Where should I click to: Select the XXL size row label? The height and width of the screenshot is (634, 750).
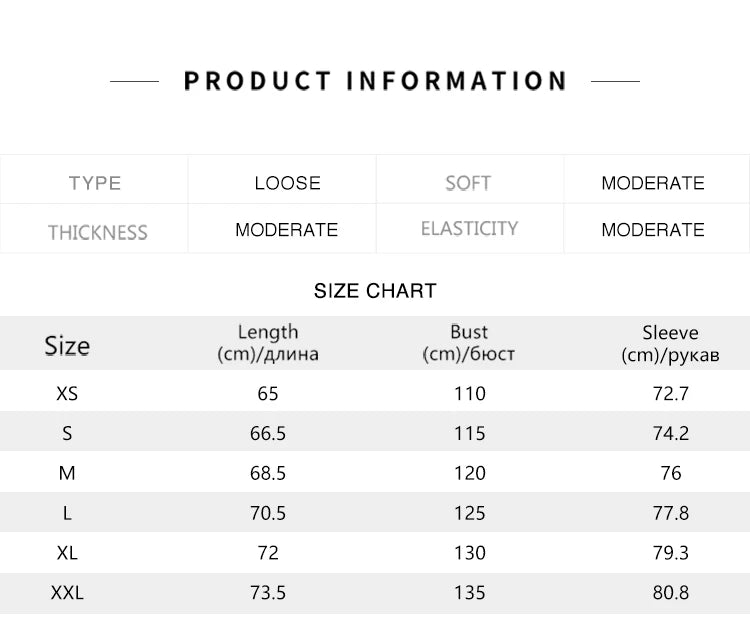click(67, 593)
